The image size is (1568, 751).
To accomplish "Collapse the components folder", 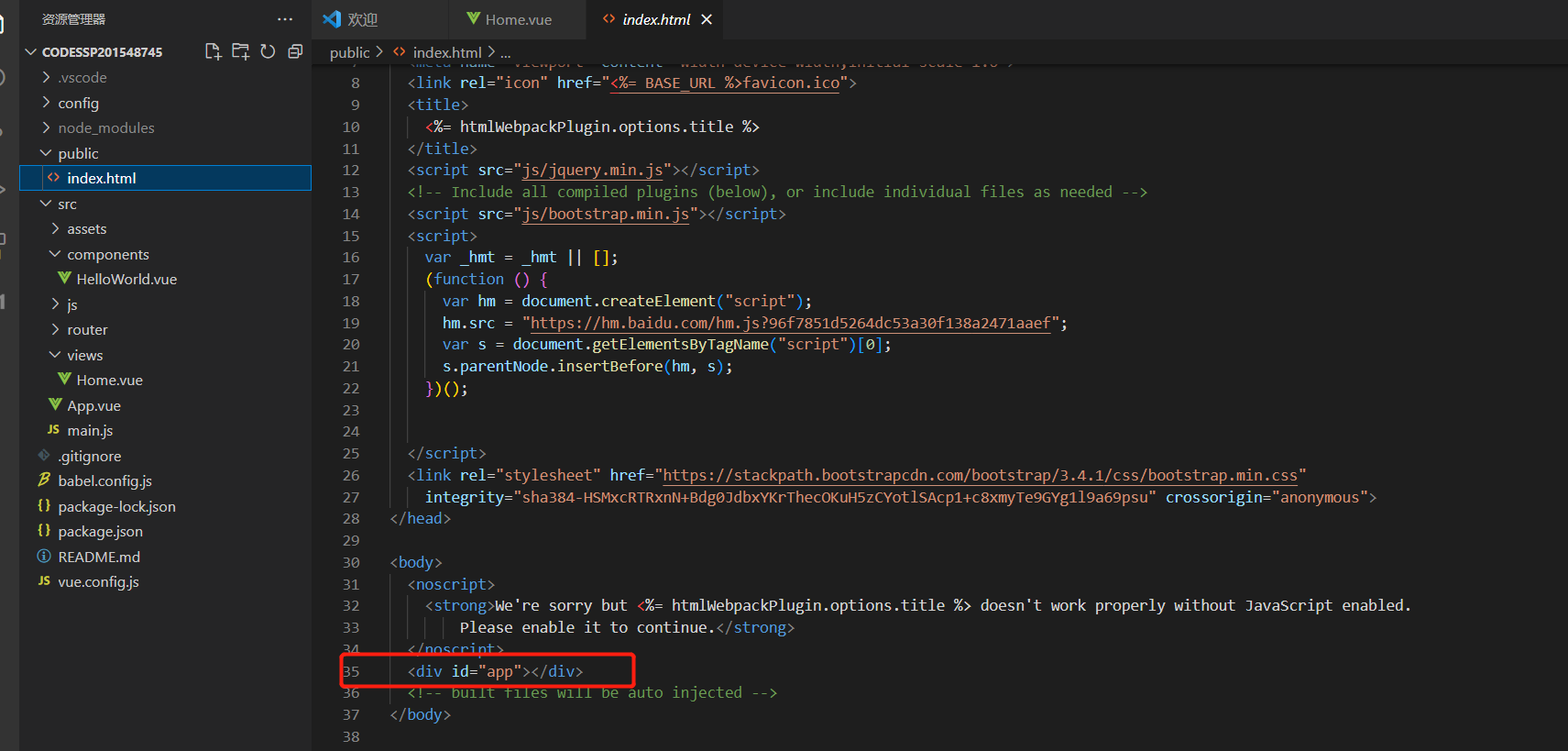I will coord(55,254).
